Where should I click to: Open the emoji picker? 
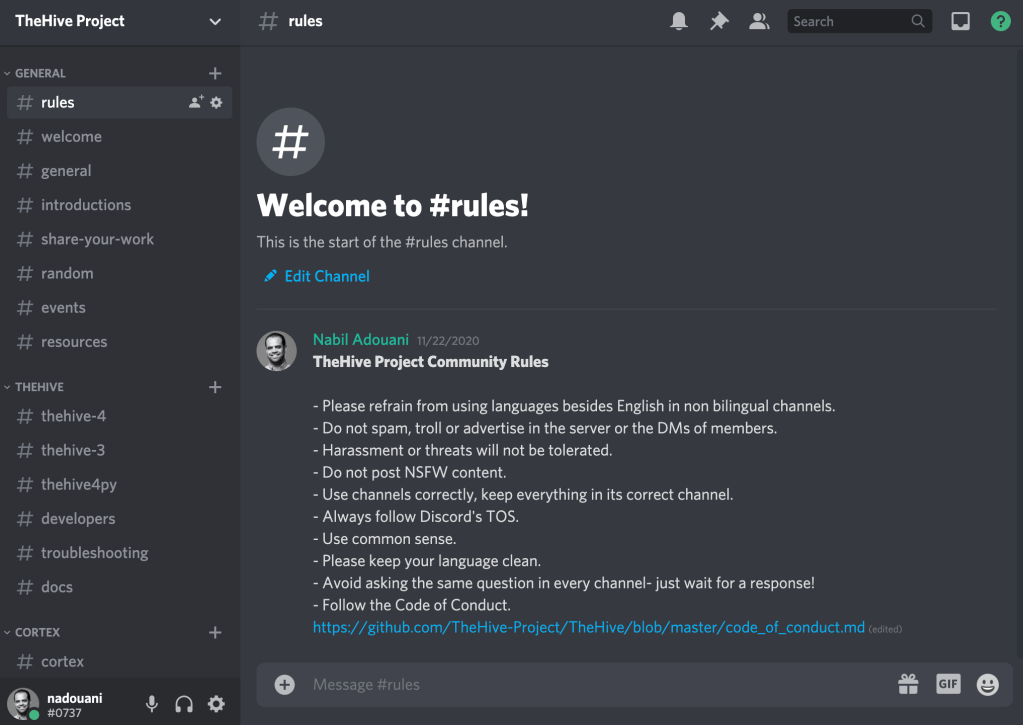988,684
